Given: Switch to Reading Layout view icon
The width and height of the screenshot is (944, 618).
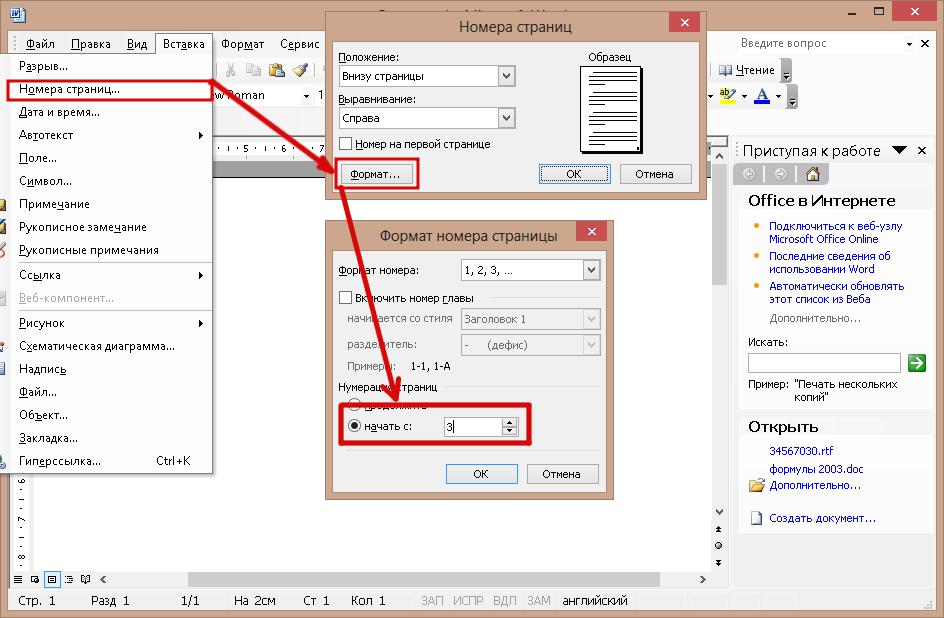Looking at the screenshot, I should point(85,579).
